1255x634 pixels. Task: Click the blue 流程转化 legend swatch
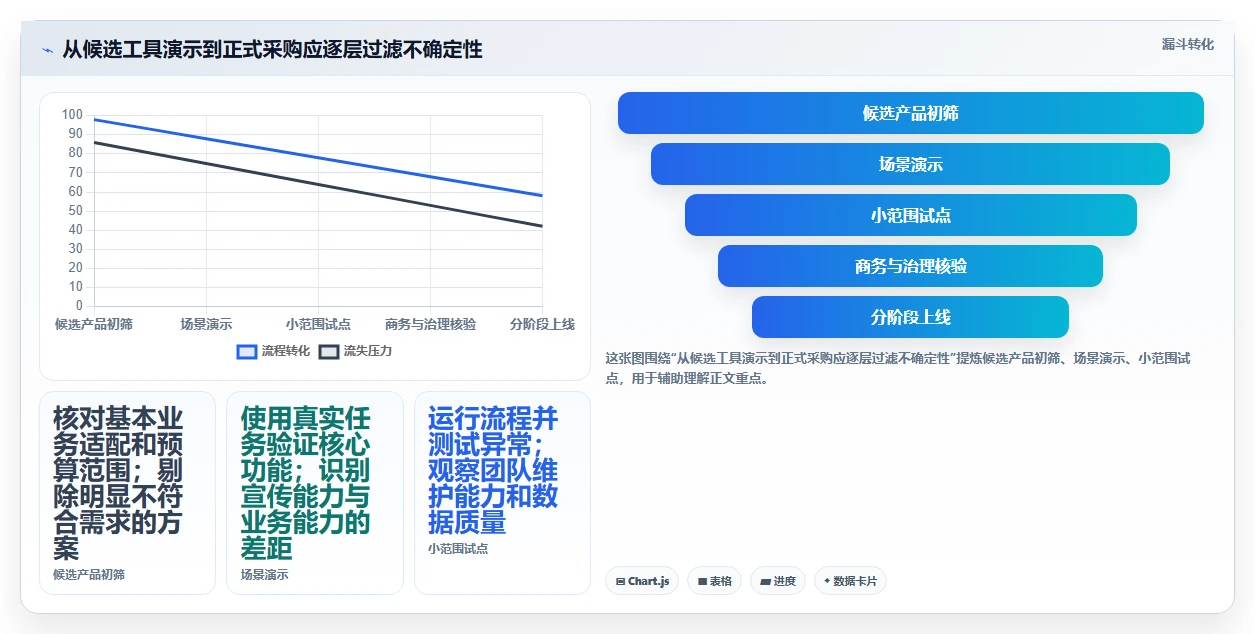click(x=247, y=351)
